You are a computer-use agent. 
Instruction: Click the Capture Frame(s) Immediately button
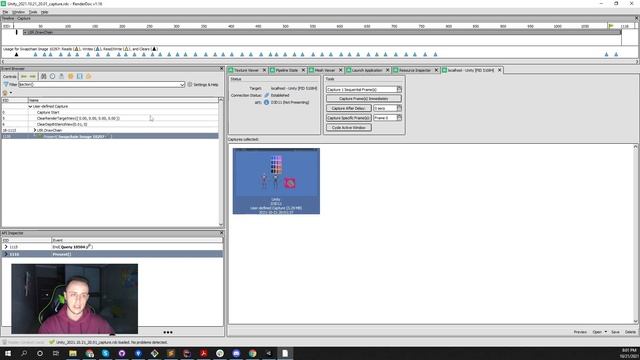pyautogui.click(x=364, y=99)
